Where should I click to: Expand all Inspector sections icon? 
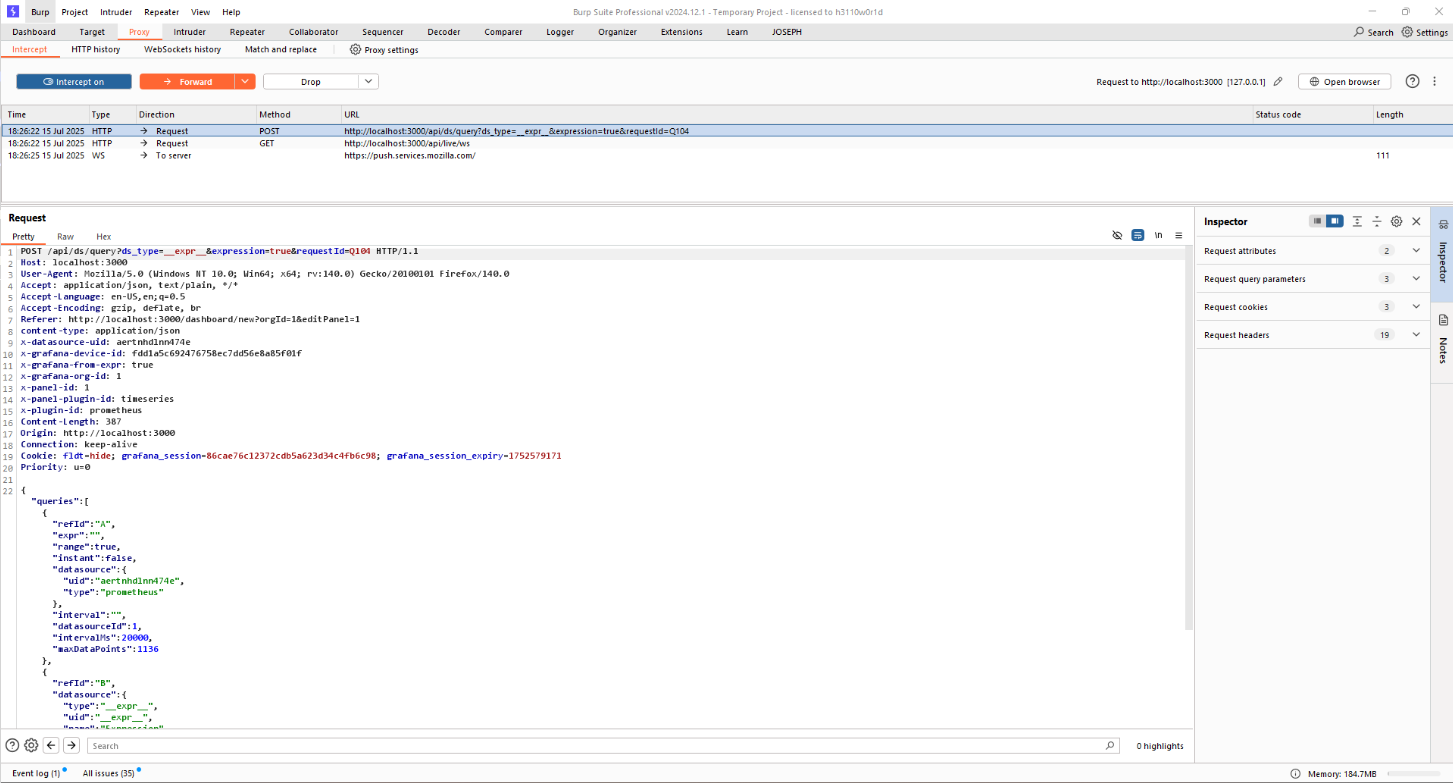click(x=1357, y=221)
